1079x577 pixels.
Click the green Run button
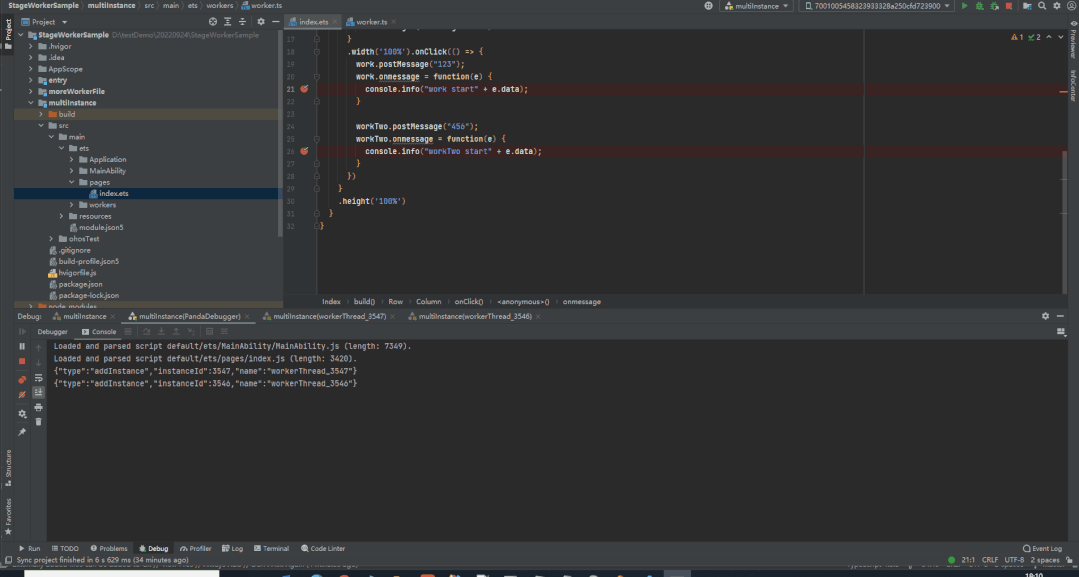[x=964, y=6]
